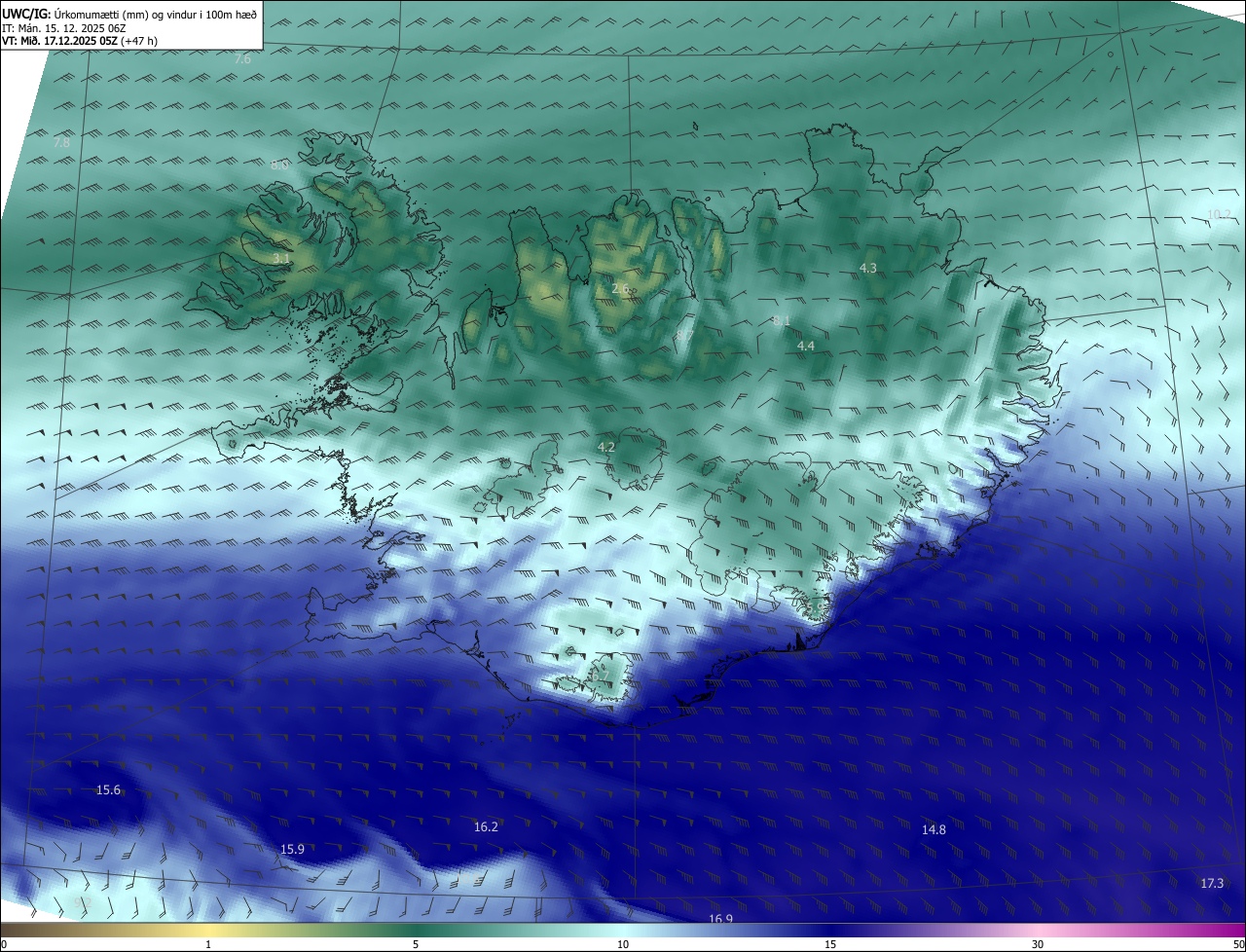This screenshot has height=952, width=1246.
Task: Click the 15.9 value label
Action: (292, 849)
